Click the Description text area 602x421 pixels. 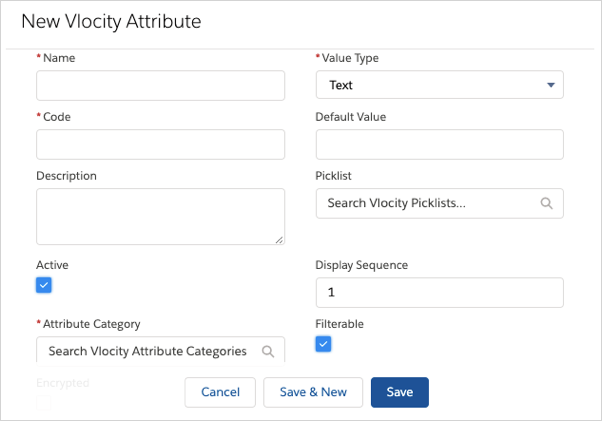160,216
